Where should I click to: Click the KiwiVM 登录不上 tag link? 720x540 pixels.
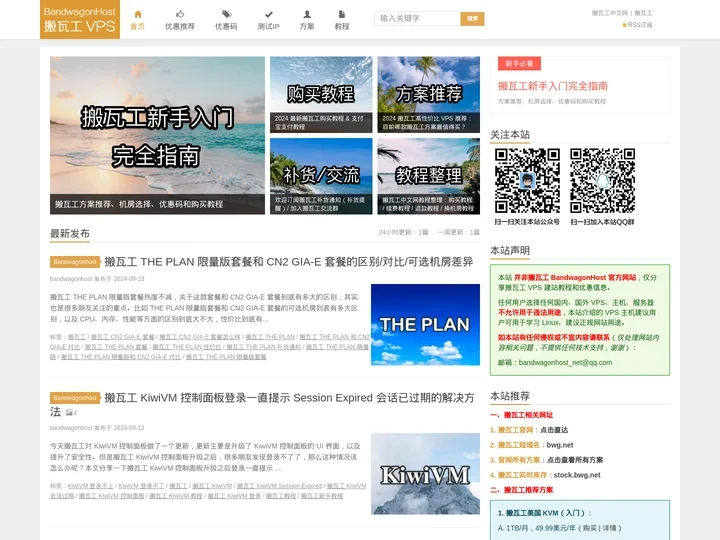(90, 486)
